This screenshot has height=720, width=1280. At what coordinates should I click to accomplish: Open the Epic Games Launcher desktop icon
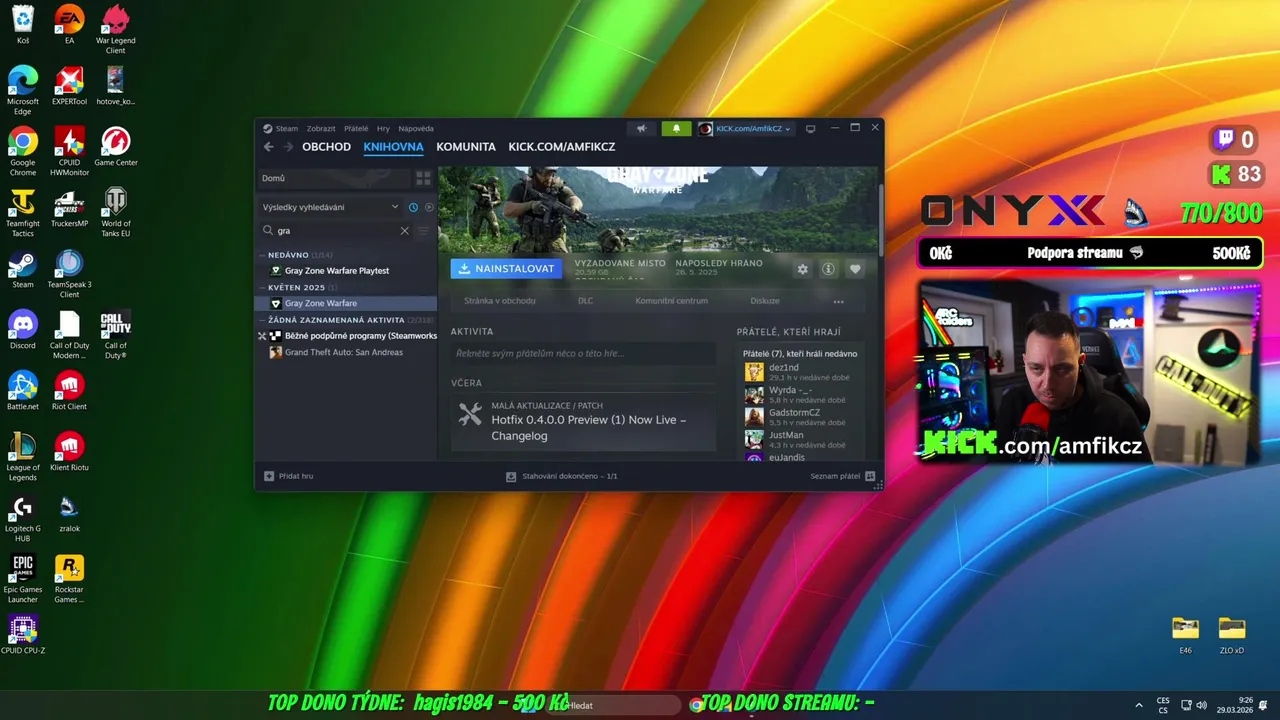point(22,579)
